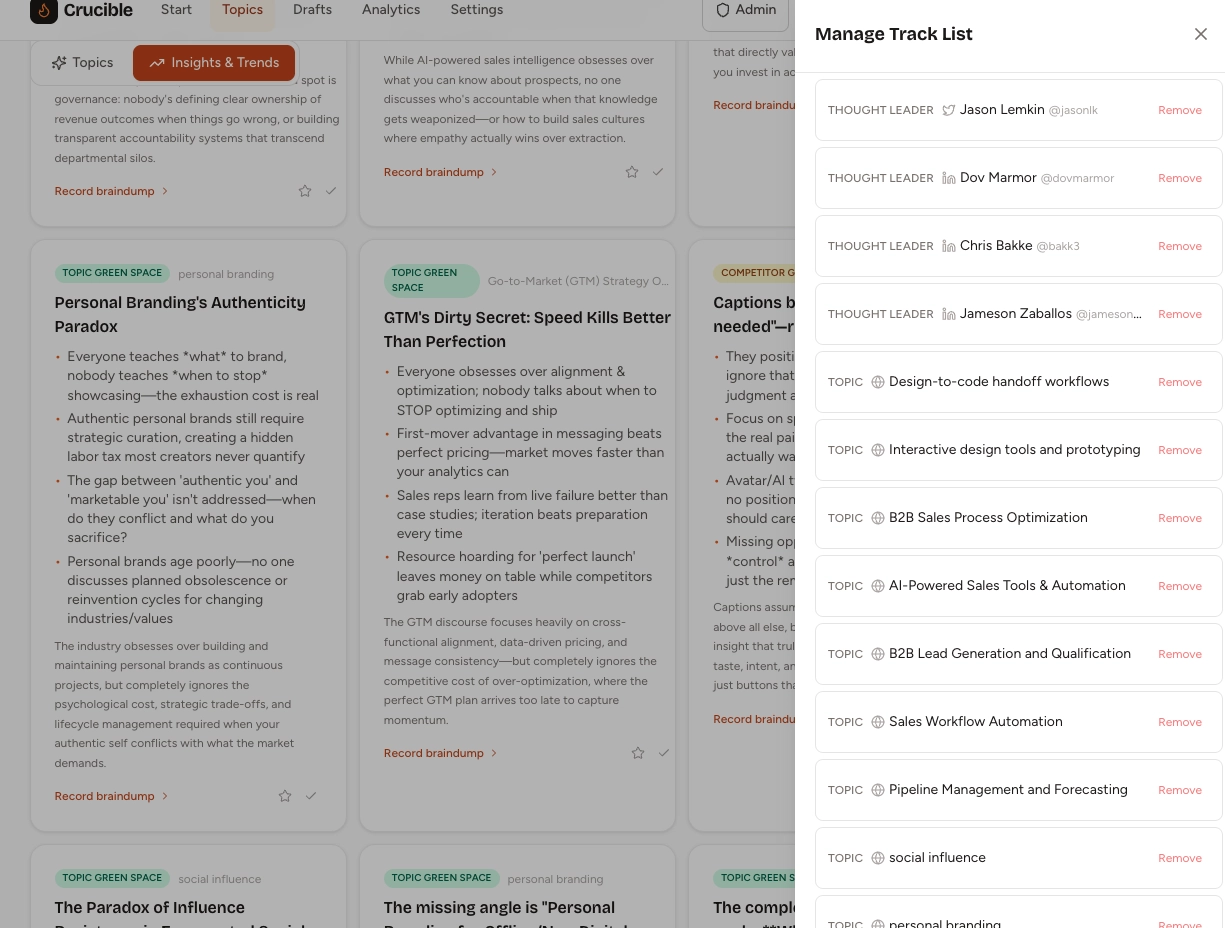Star the GTM's Dirty Secret card
This screenshot has width=1225, height=928.
click(x=638, y=753)
